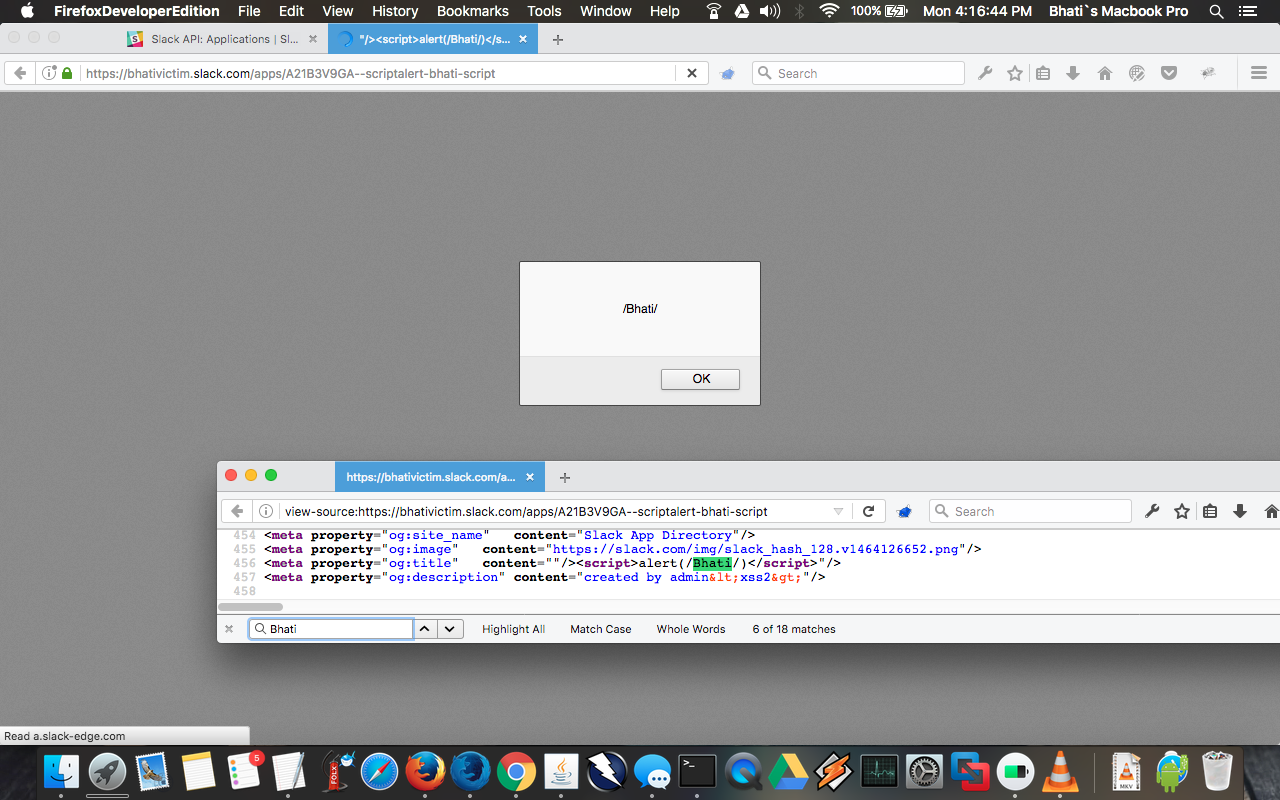Click the Google Drive icon in menu bar

click(741, 11)
